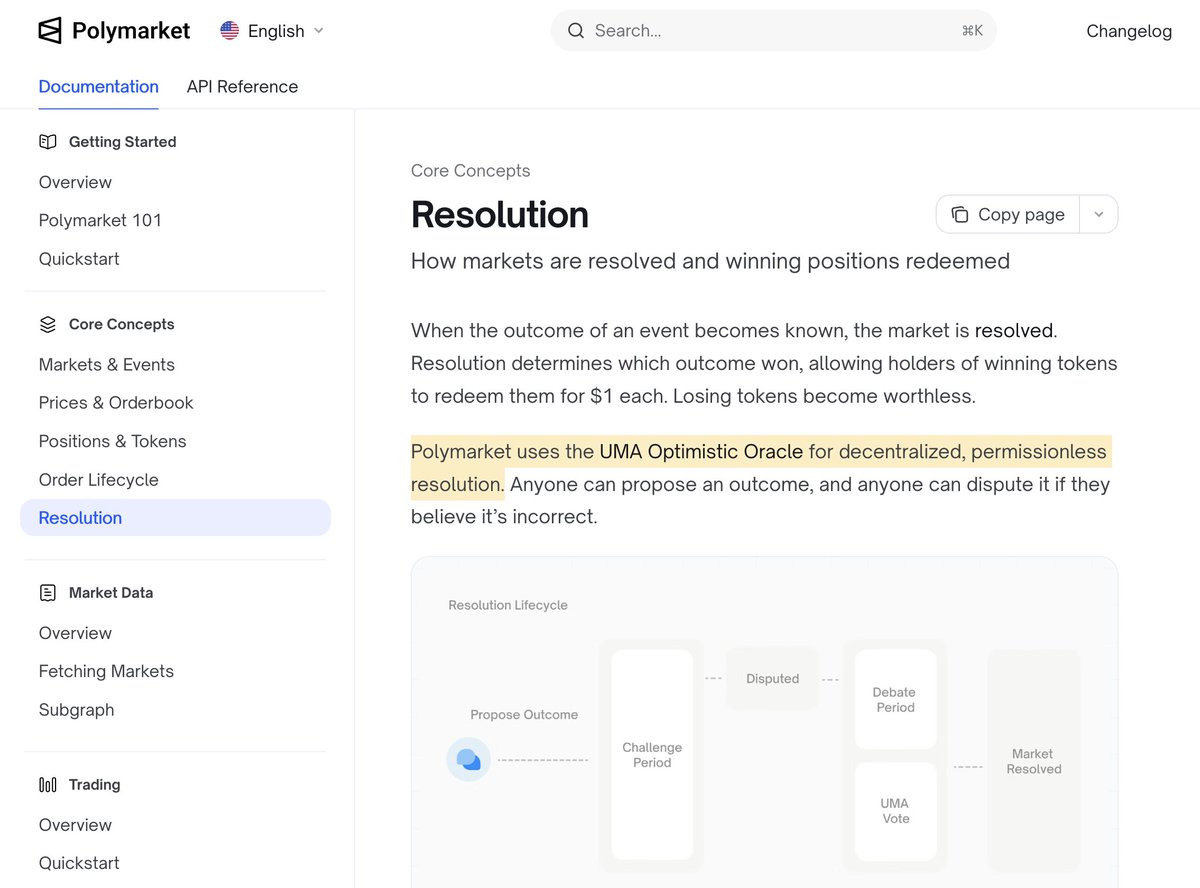Open Overview under Trading
1200x888 pixels.
point(75,825)
